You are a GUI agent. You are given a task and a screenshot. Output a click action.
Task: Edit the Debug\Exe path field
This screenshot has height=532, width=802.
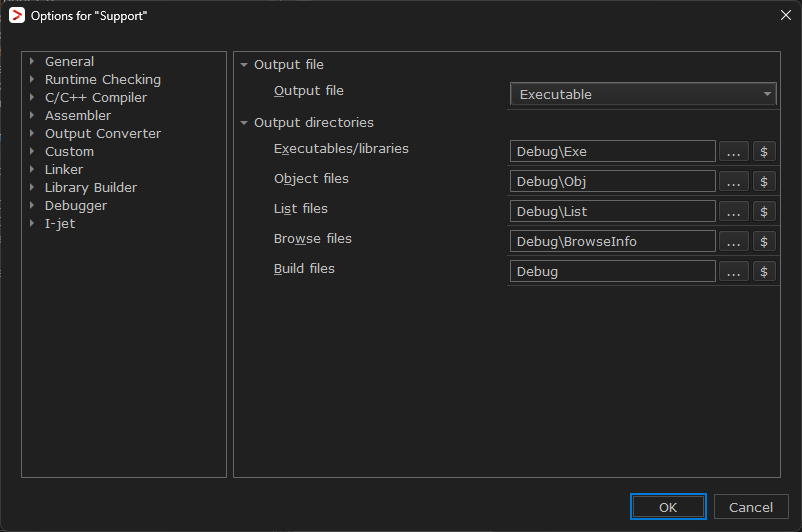pyautogui.click(x=613, y=151)
